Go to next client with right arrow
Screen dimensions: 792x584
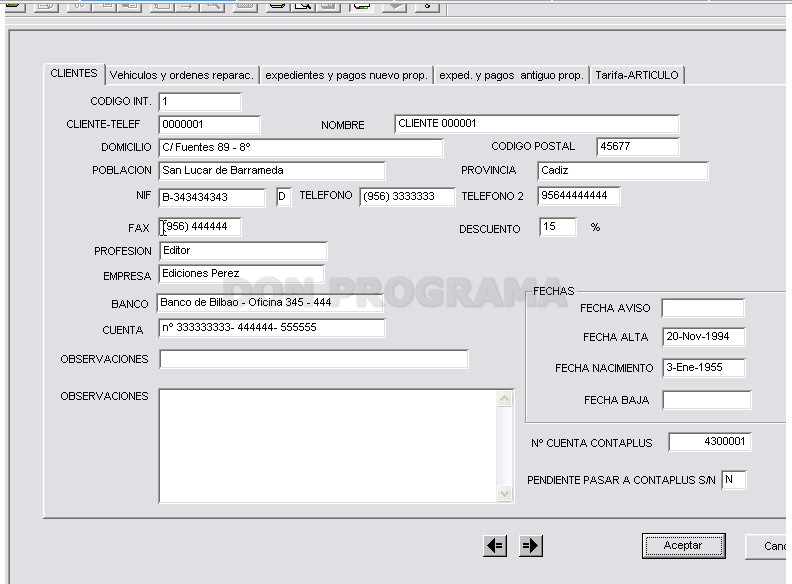531,546
